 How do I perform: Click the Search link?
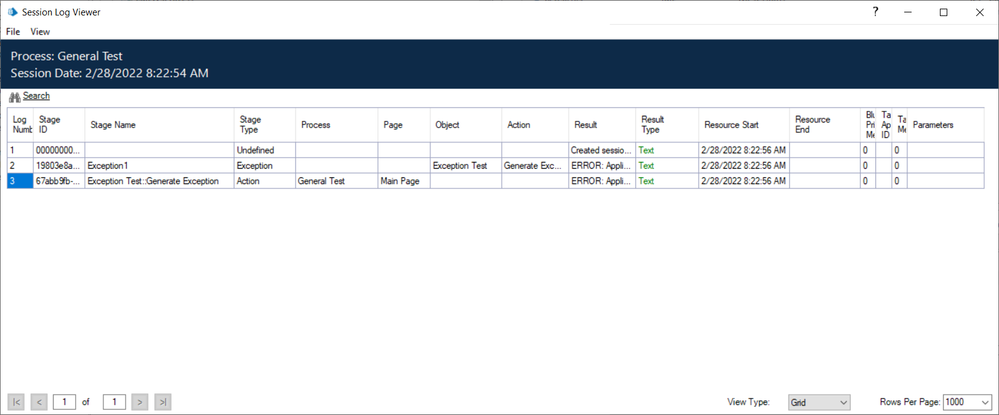point(36,96)
